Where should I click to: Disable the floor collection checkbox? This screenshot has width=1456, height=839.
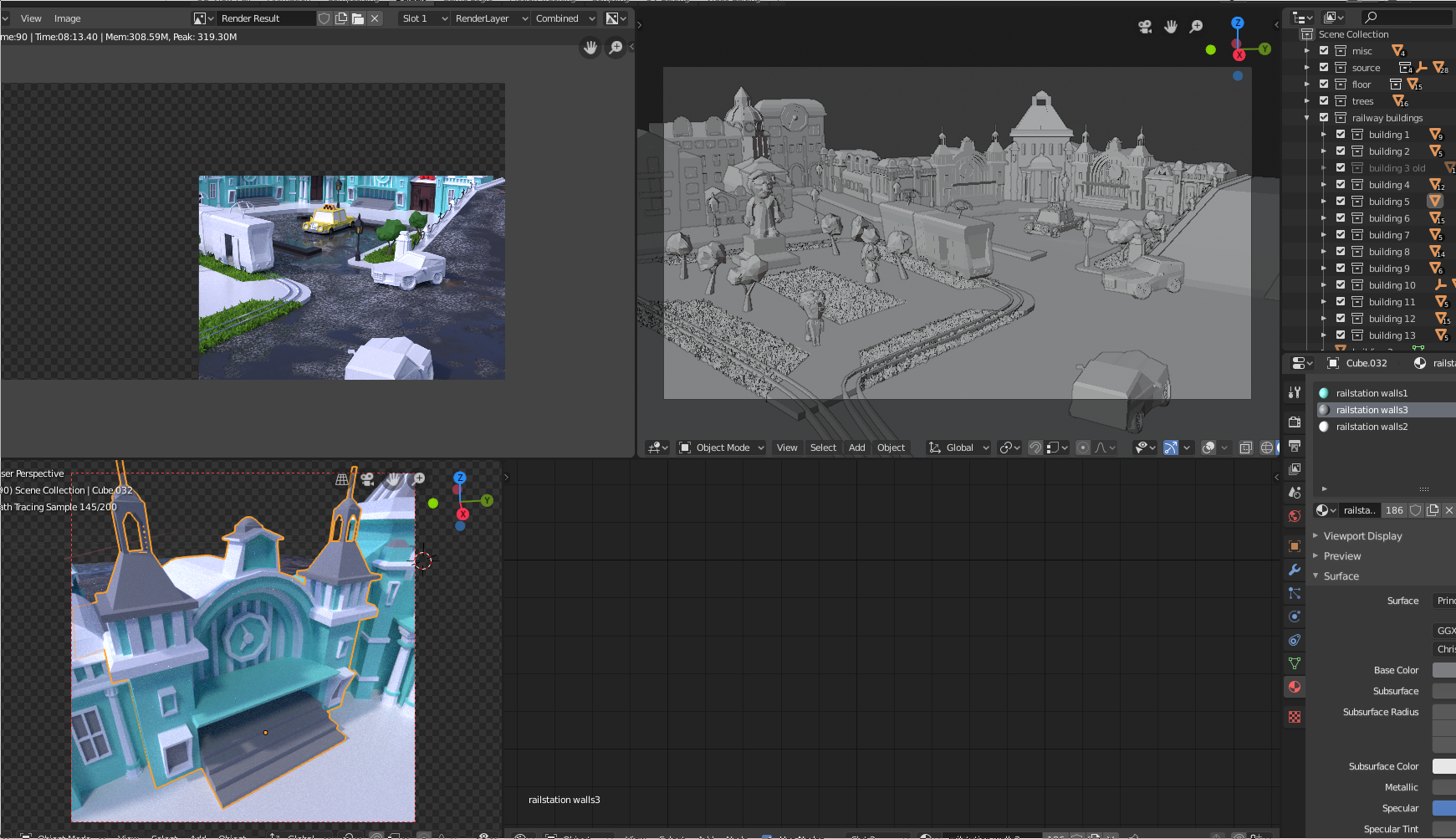[1324, 84]
